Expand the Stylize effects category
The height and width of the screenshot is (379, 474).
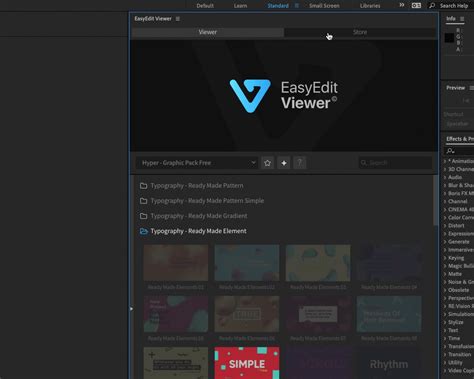[445, 322]
